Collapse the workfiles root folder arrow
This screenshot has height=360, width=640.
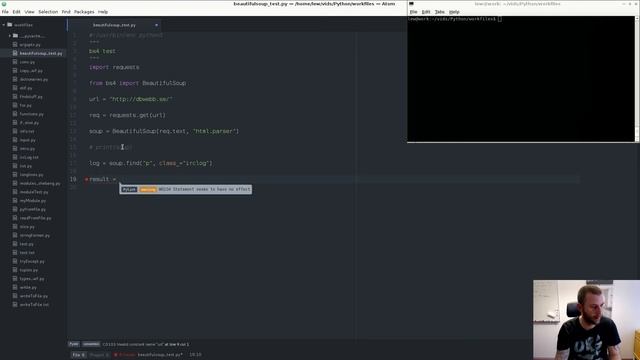[4, 25]
